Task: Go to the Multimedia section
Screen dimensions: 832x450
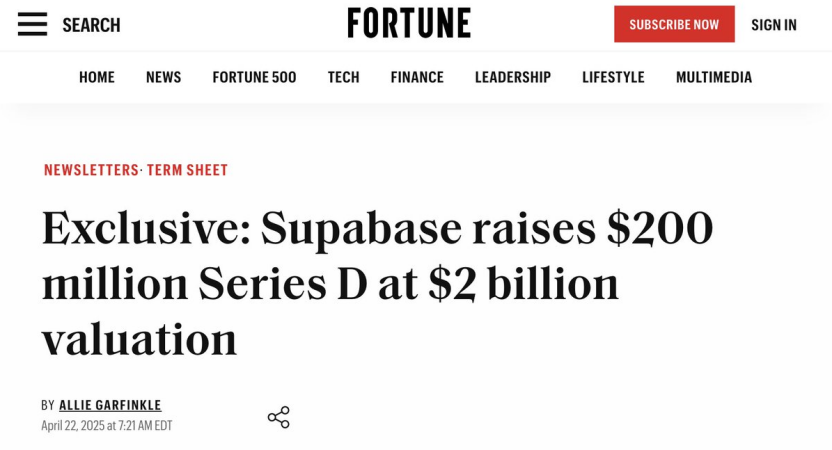Action: pyautogui.click(x=713, y=77)
